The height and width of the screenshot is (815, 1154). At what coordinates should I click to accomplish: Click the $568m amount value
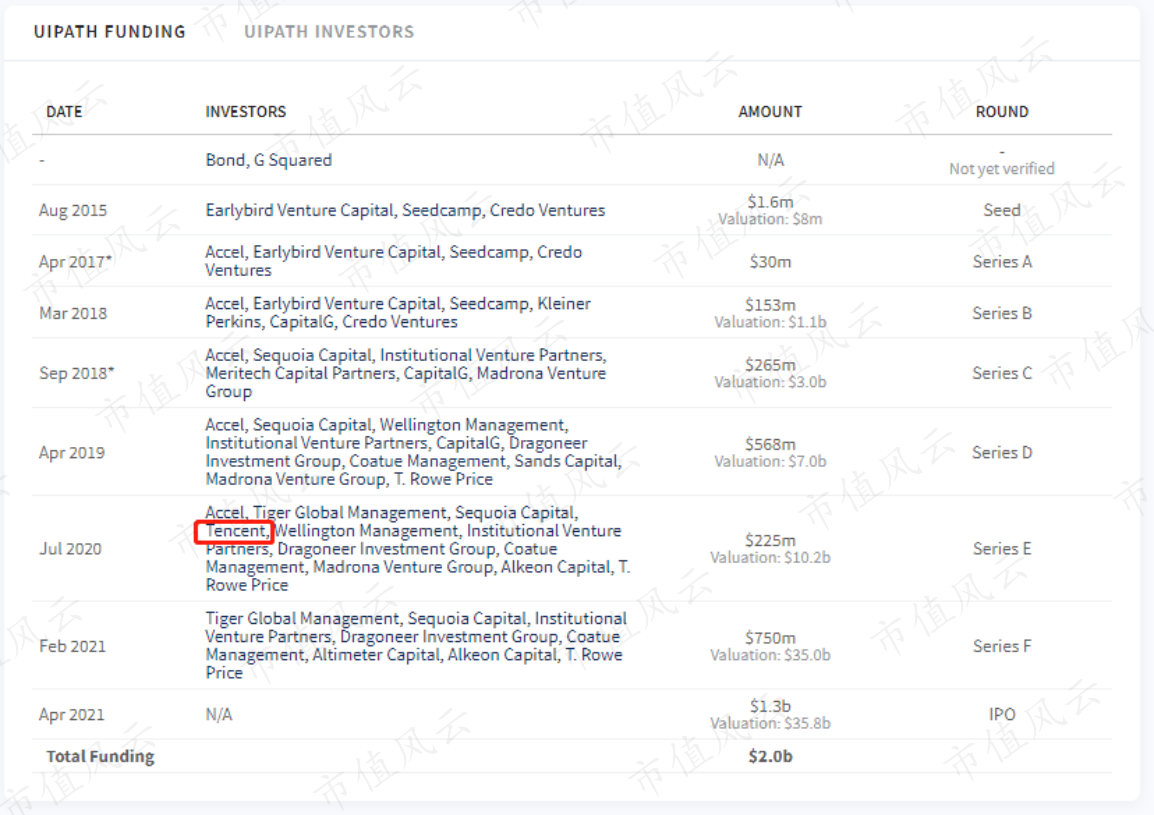tap(770, 444)
